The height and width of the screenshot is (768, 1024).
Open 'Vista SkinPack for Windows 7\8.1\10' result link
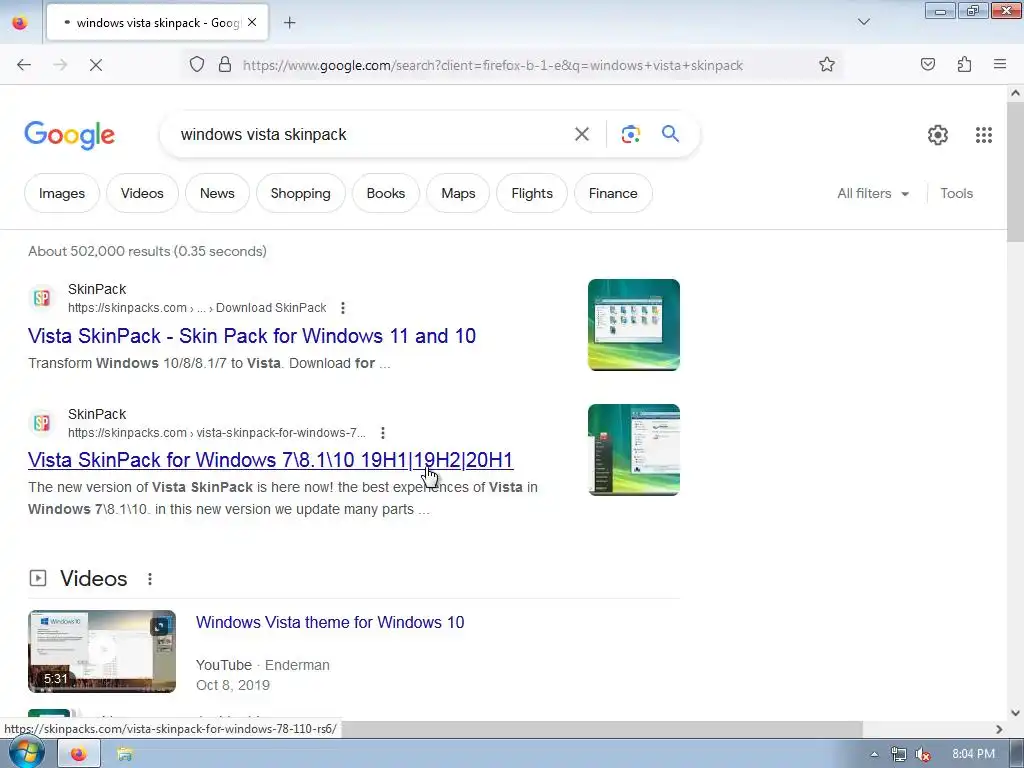[270, 460]
